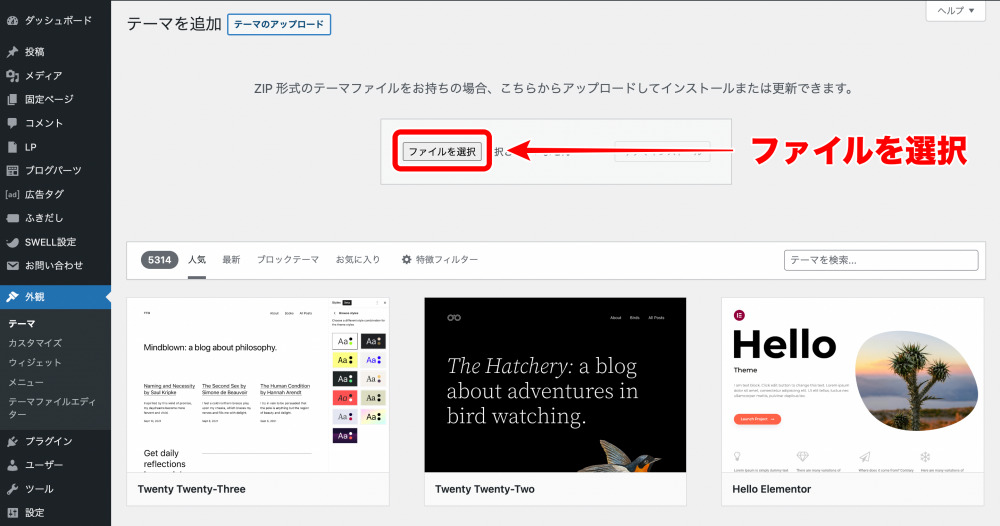
Task: Click the envelope icon for お問い合わせ
Action: (12, 266)
